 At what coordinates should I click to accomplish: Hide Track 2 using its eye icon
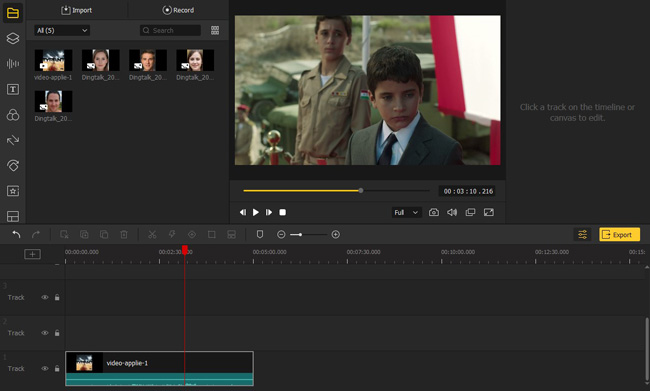(x=45, y=333)
